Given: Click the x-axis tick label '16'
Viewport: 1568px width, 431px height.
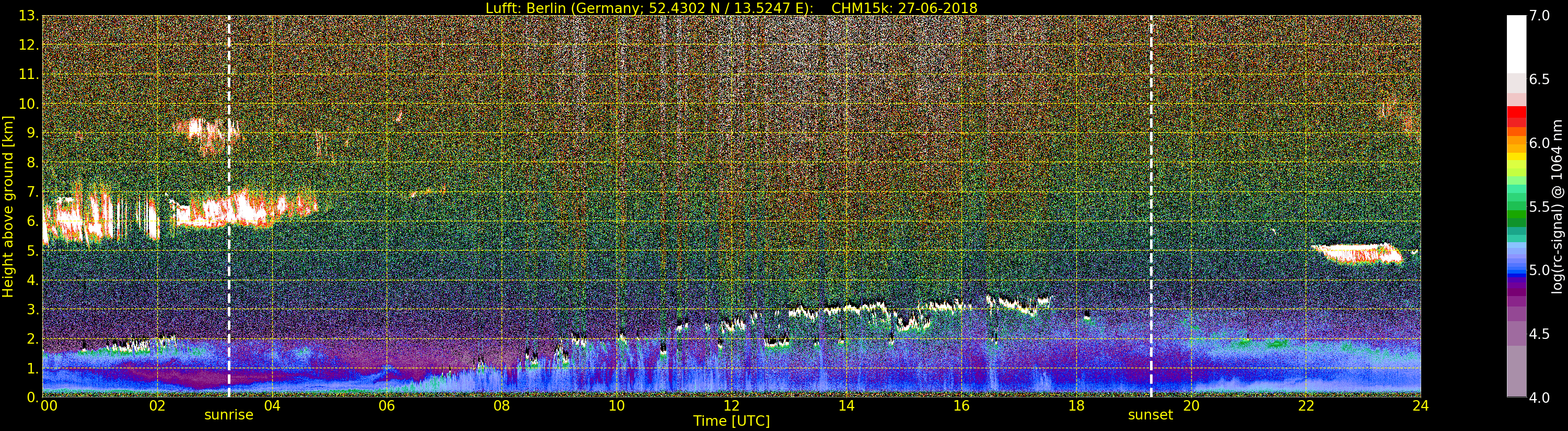Looking at the screenshot, I should click(x=961, y=406).
